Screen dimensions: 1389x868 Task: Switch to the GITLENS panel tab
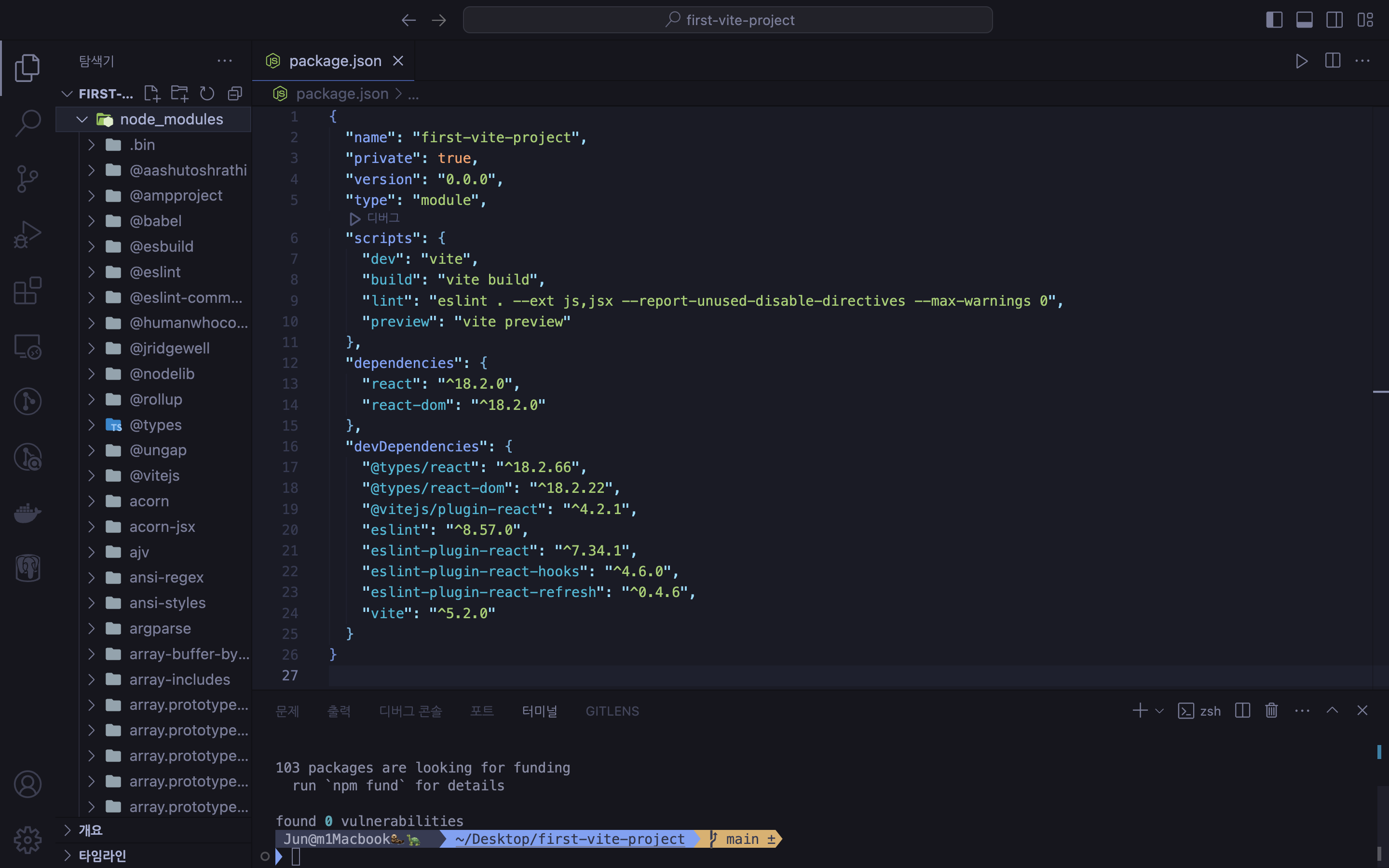coord(612,711)
